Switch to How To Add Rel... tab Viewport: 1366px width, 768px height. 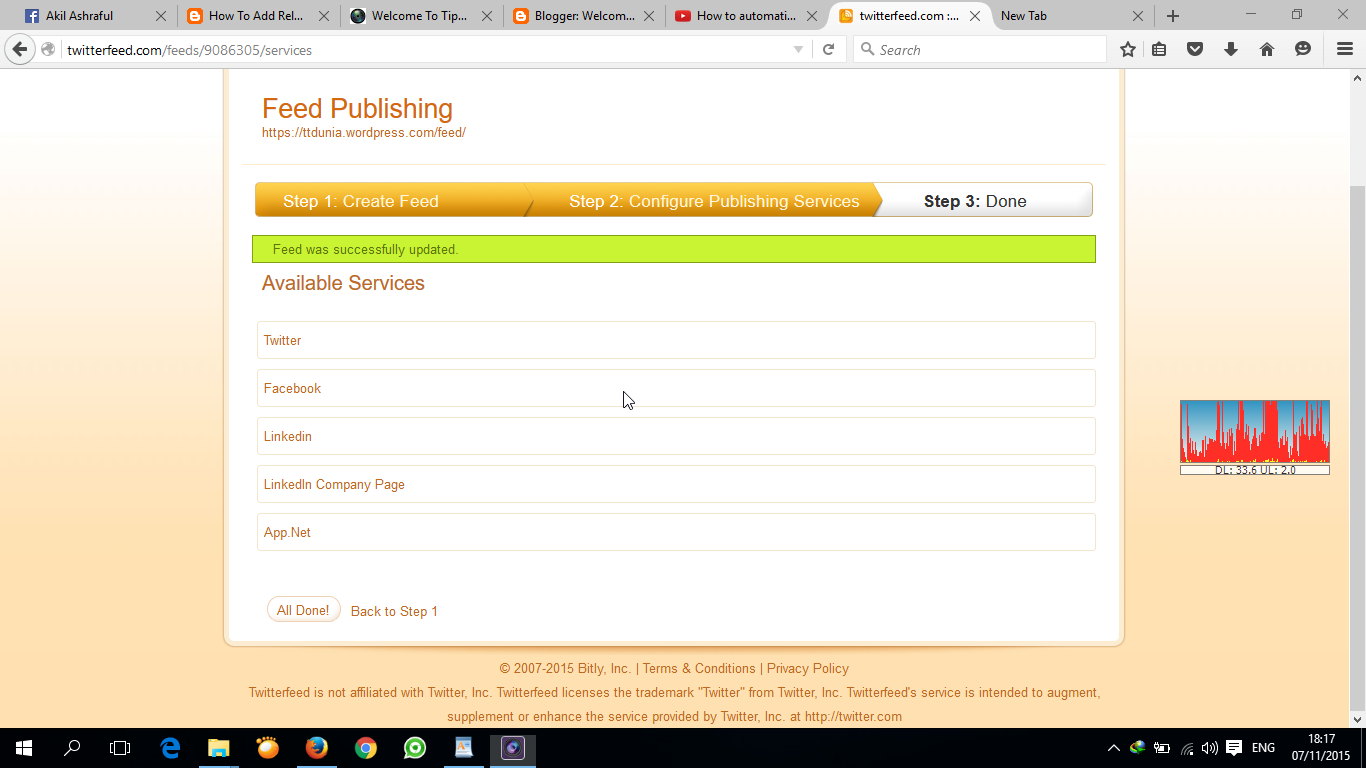(x=258, y=16)
